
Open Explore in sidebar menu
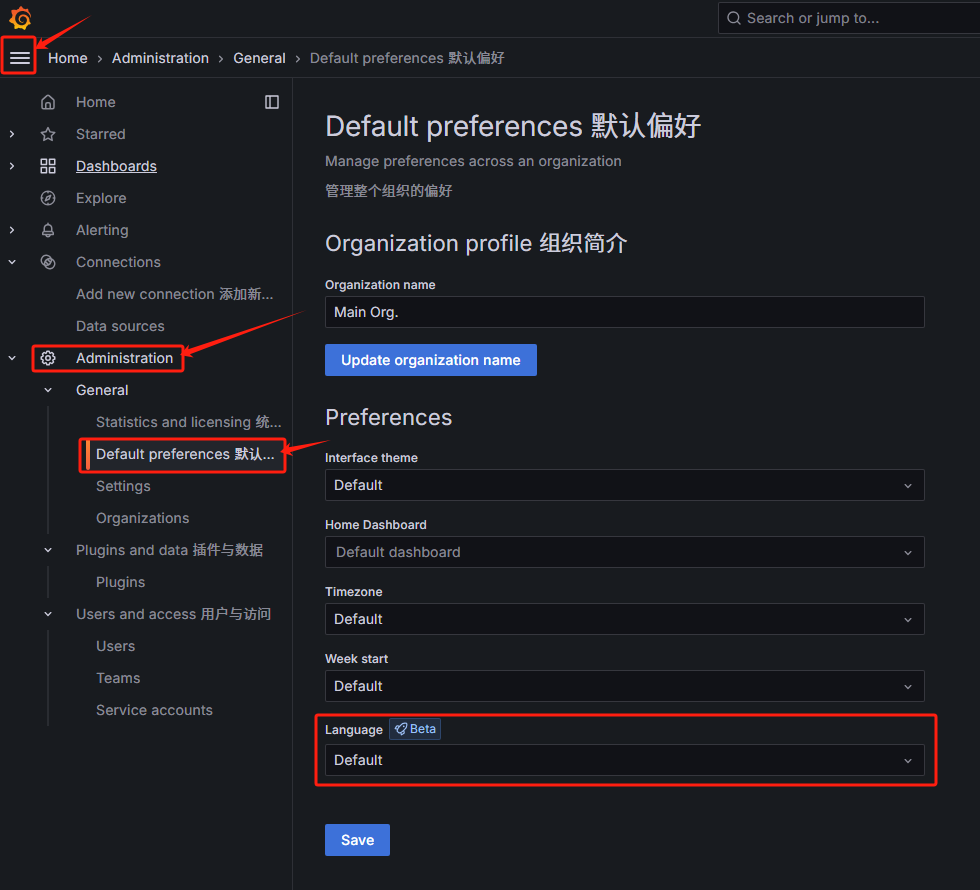point(101,198)
